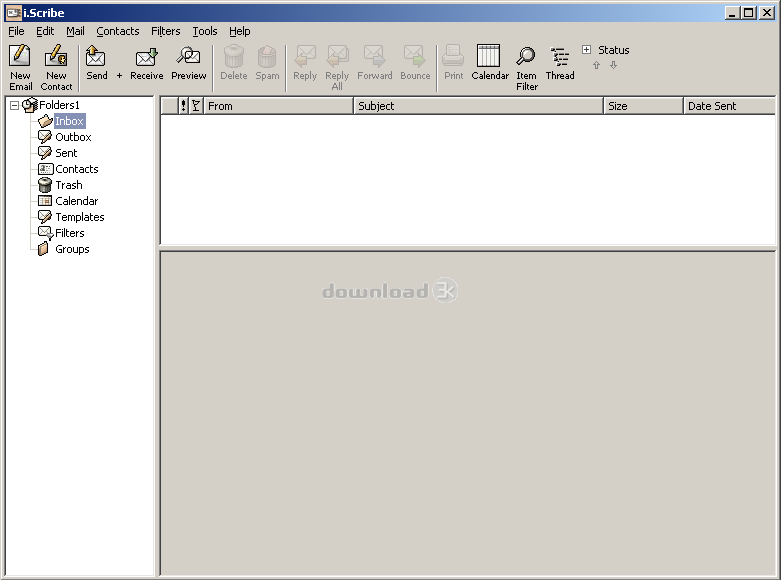
Task: Open the File menu
Action: coord(16,31)
